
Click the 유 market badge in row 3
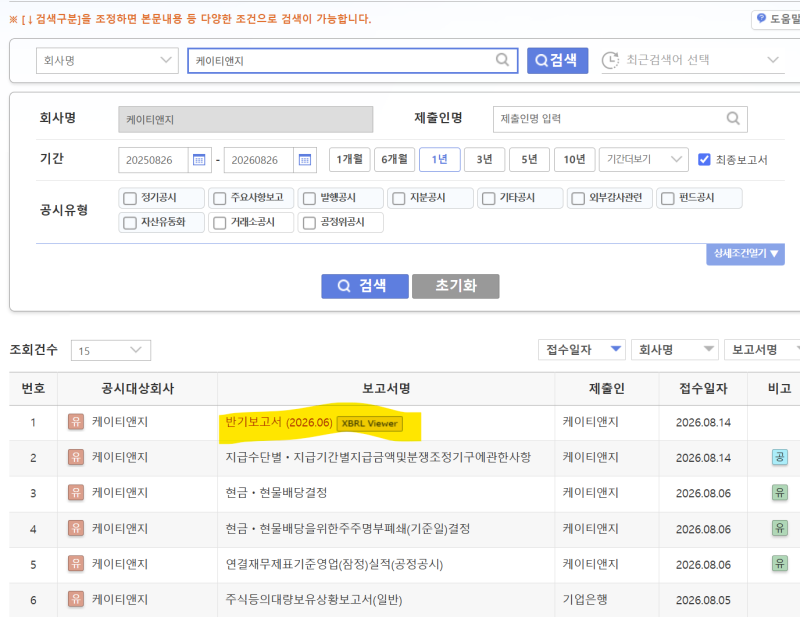pos(76,493)
